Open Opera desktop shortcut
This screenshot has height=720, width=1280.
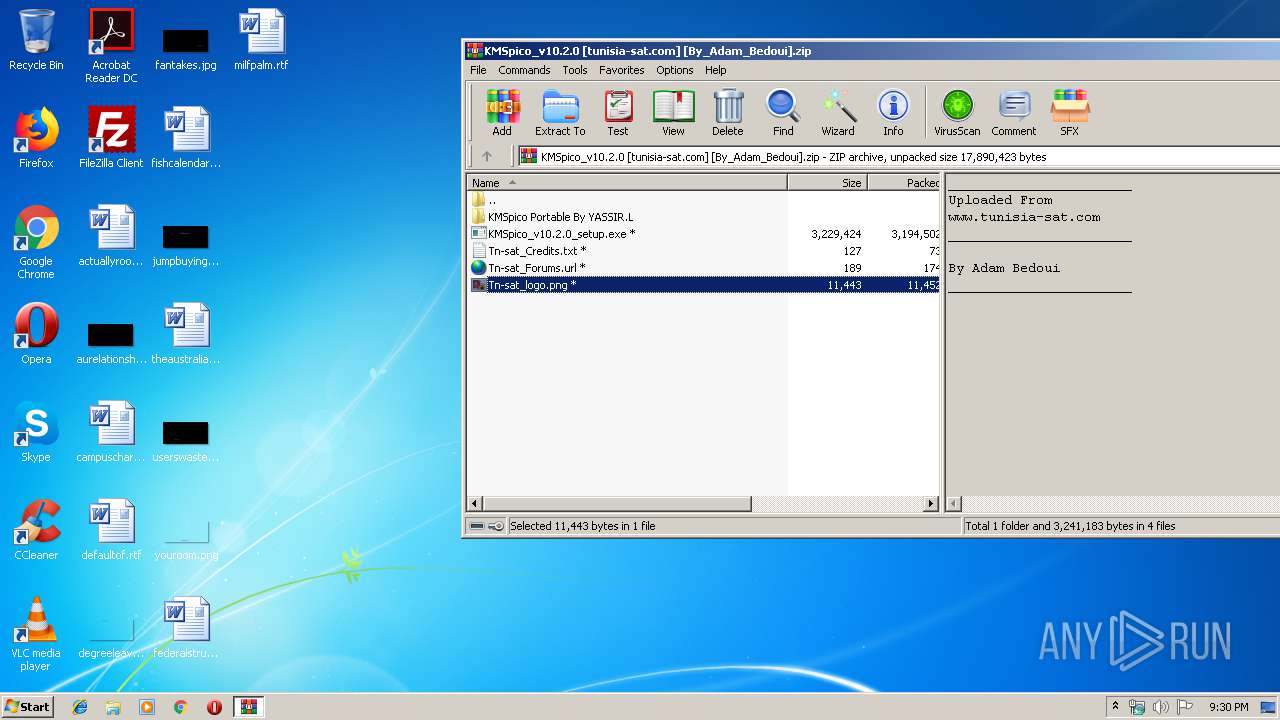tap(36, 334)
